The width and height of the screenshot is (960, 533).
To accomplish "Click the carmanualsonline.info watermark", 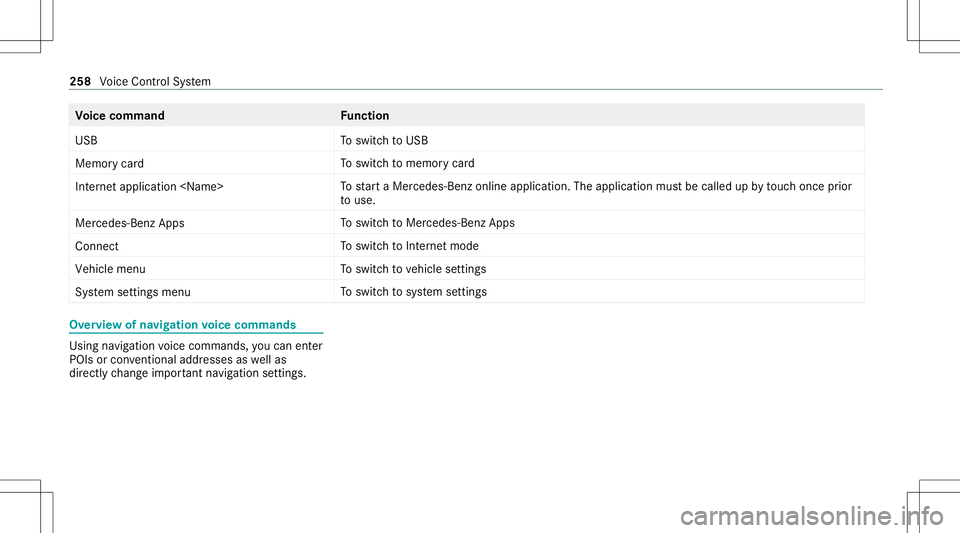I will (812, 516).
